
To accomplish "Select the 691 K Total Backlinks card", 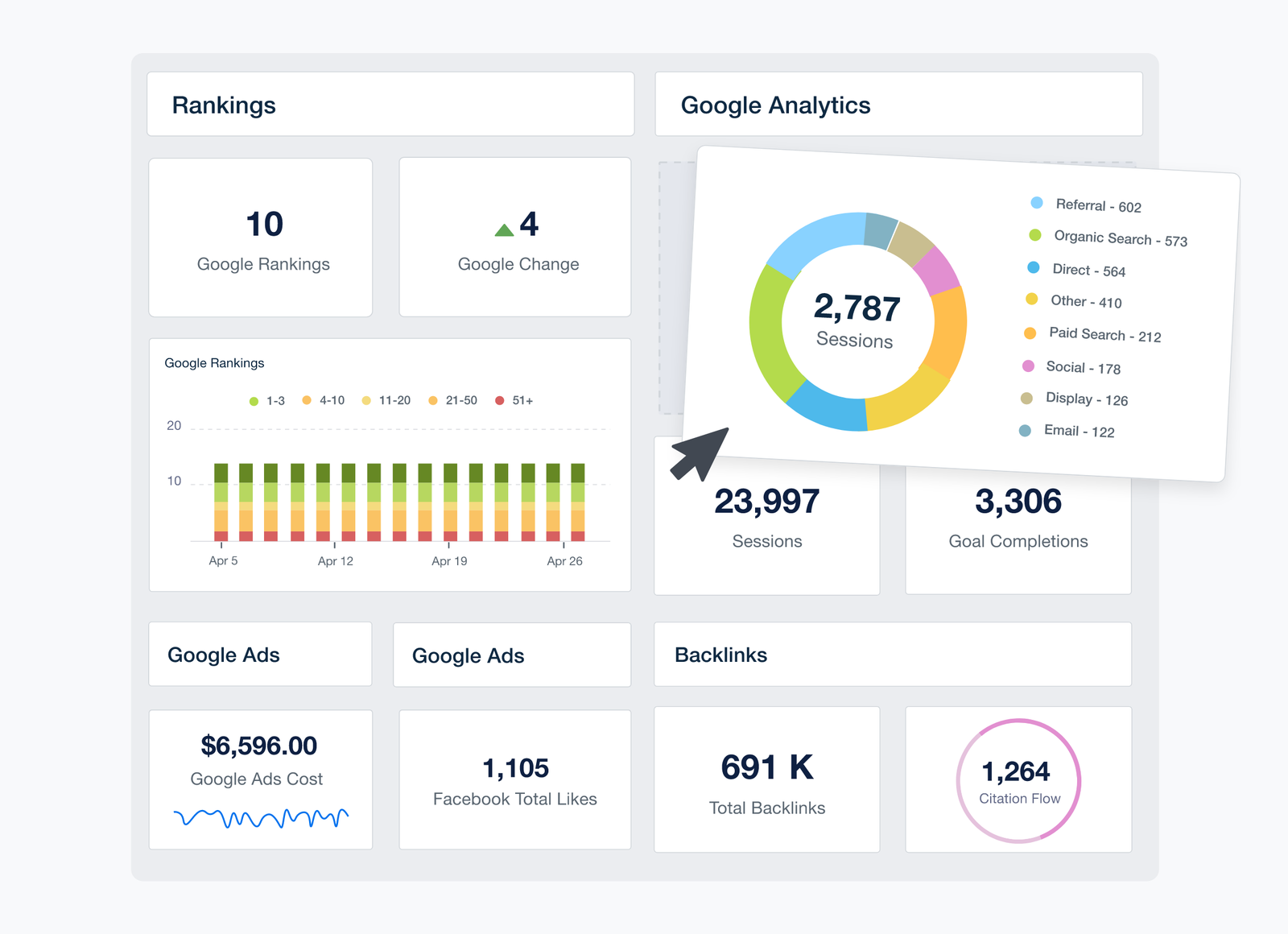I will pos(767,779).
